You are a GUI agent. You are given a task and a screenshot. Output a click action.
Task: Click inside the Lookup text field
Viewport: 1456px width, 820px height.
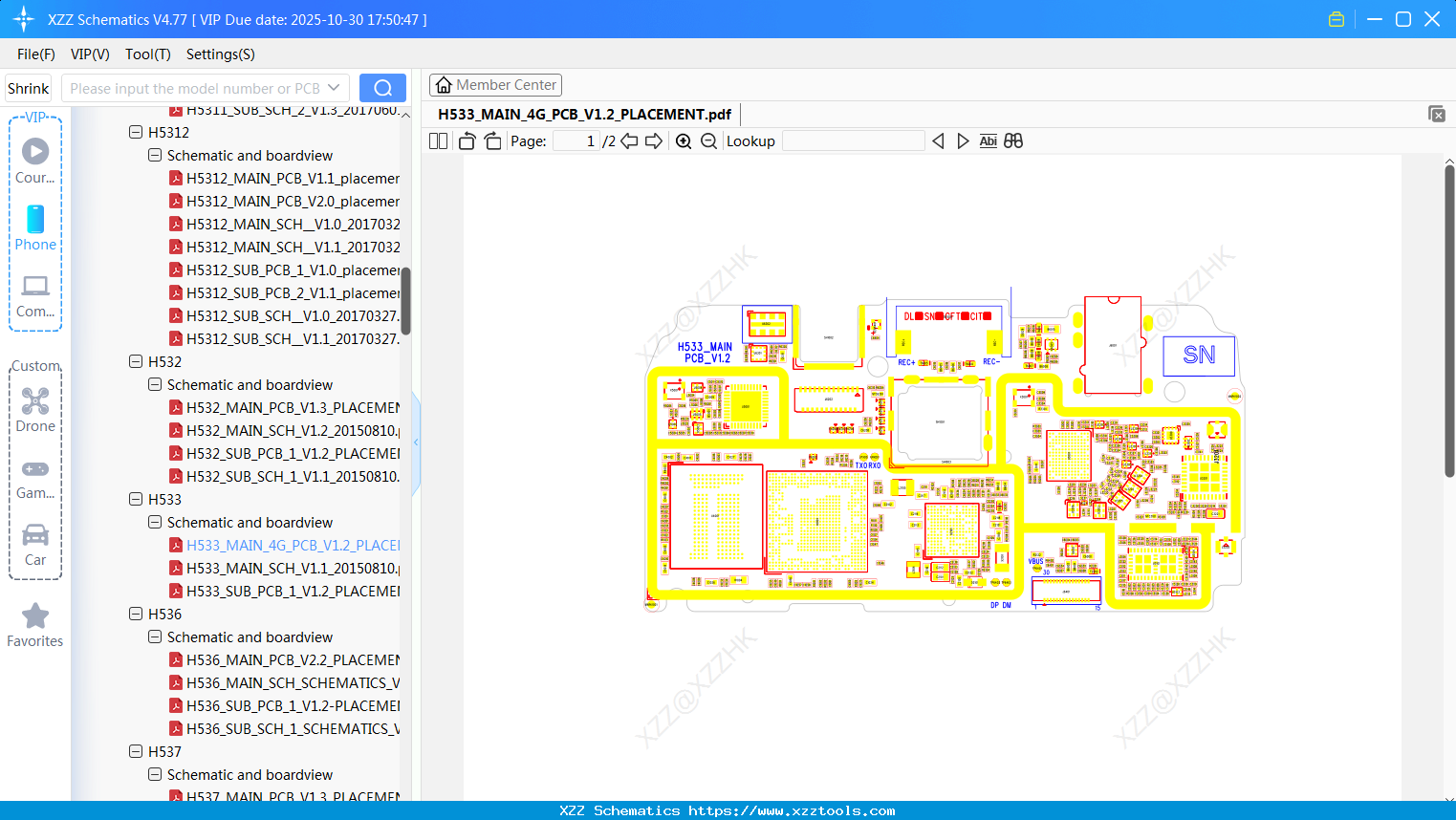854,140
